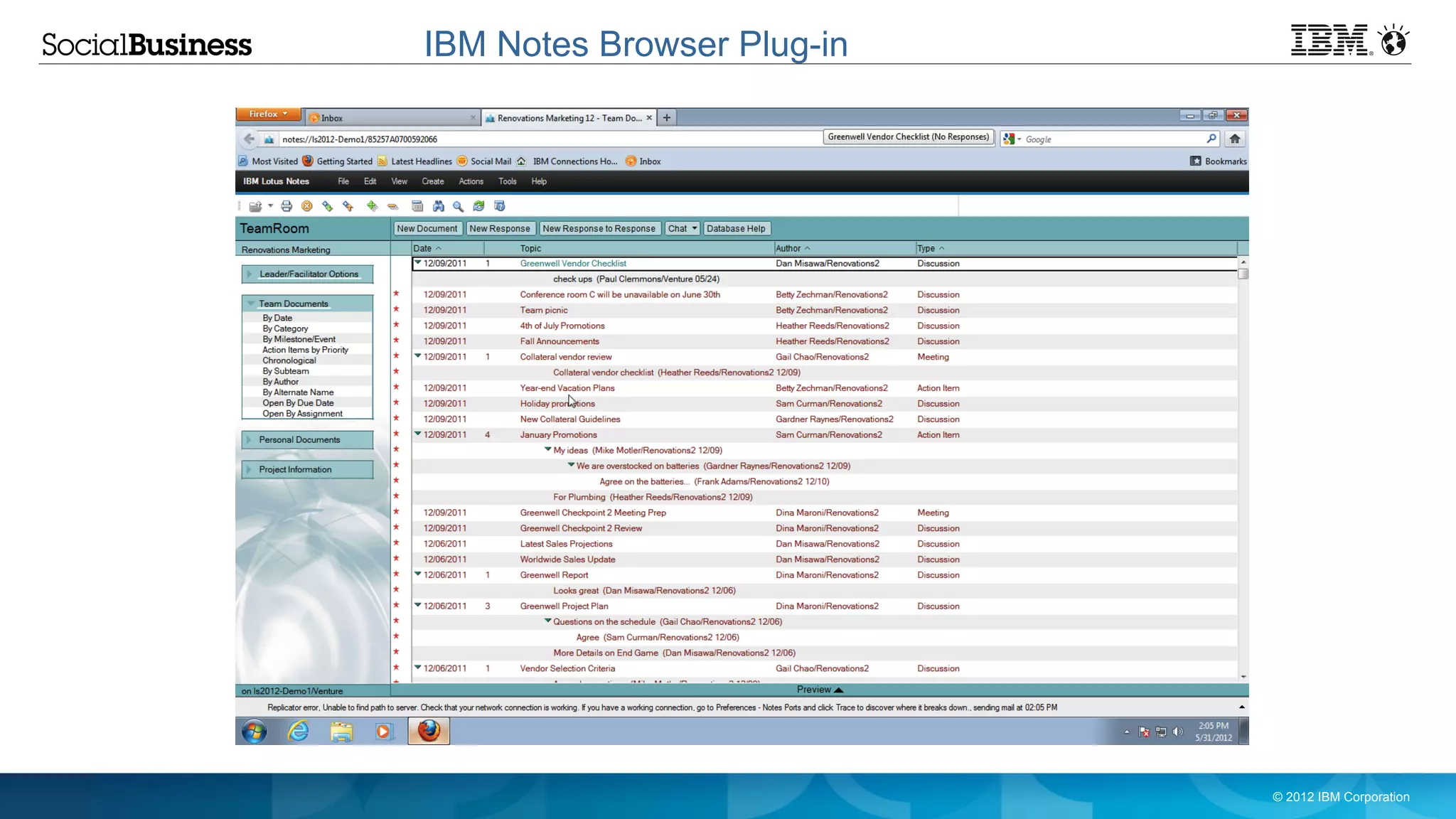Collapse the Collateral vendor review thread
This screenshot has height=819, width=1456.
tap(418, 356)
